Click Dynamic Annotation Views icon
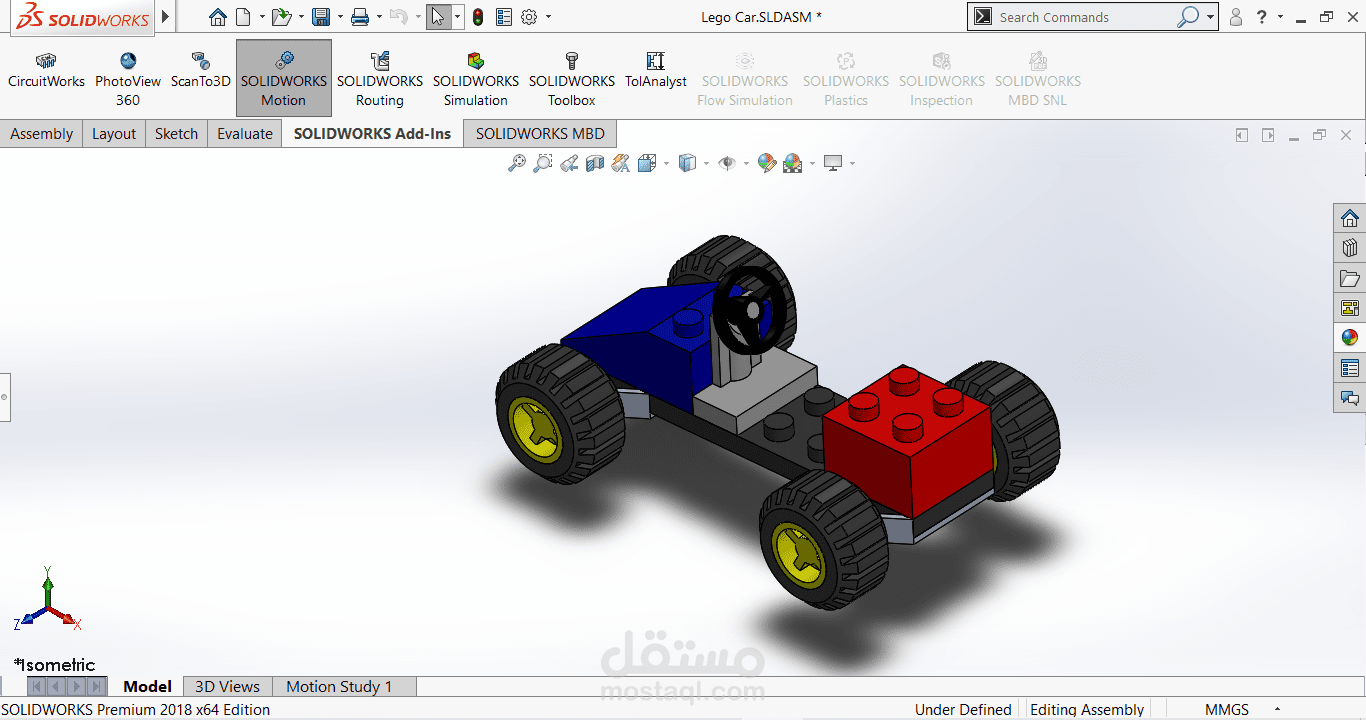 tap(621, 163)
